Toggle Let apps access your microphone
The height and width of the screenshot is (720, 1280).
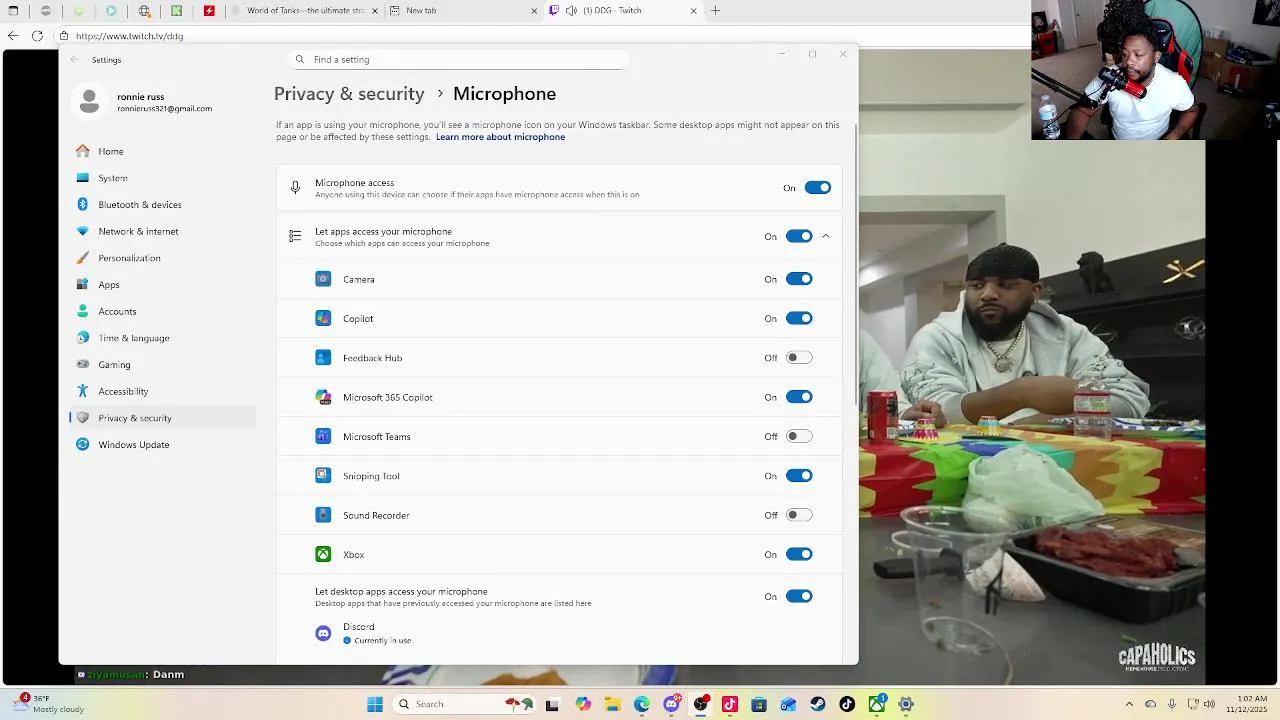point(799,237)
